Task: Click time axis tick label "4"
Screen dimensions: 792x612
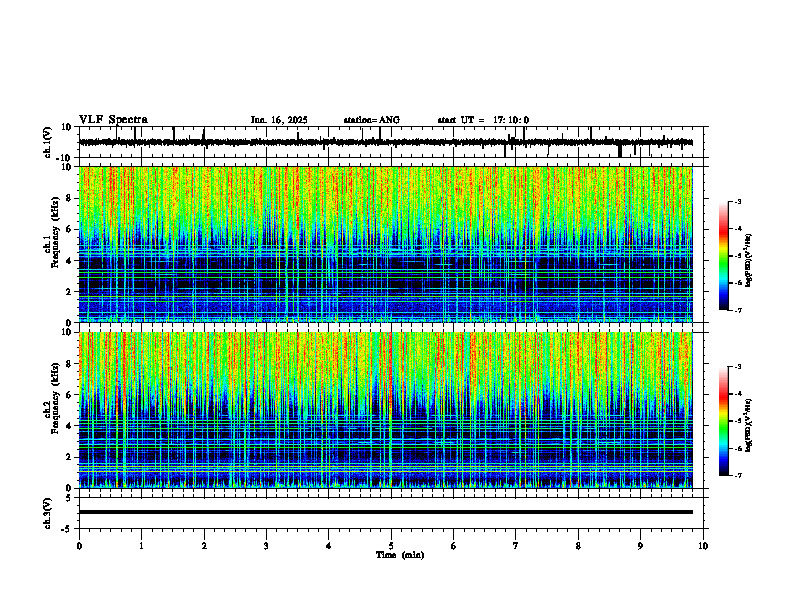Action: 329,546
